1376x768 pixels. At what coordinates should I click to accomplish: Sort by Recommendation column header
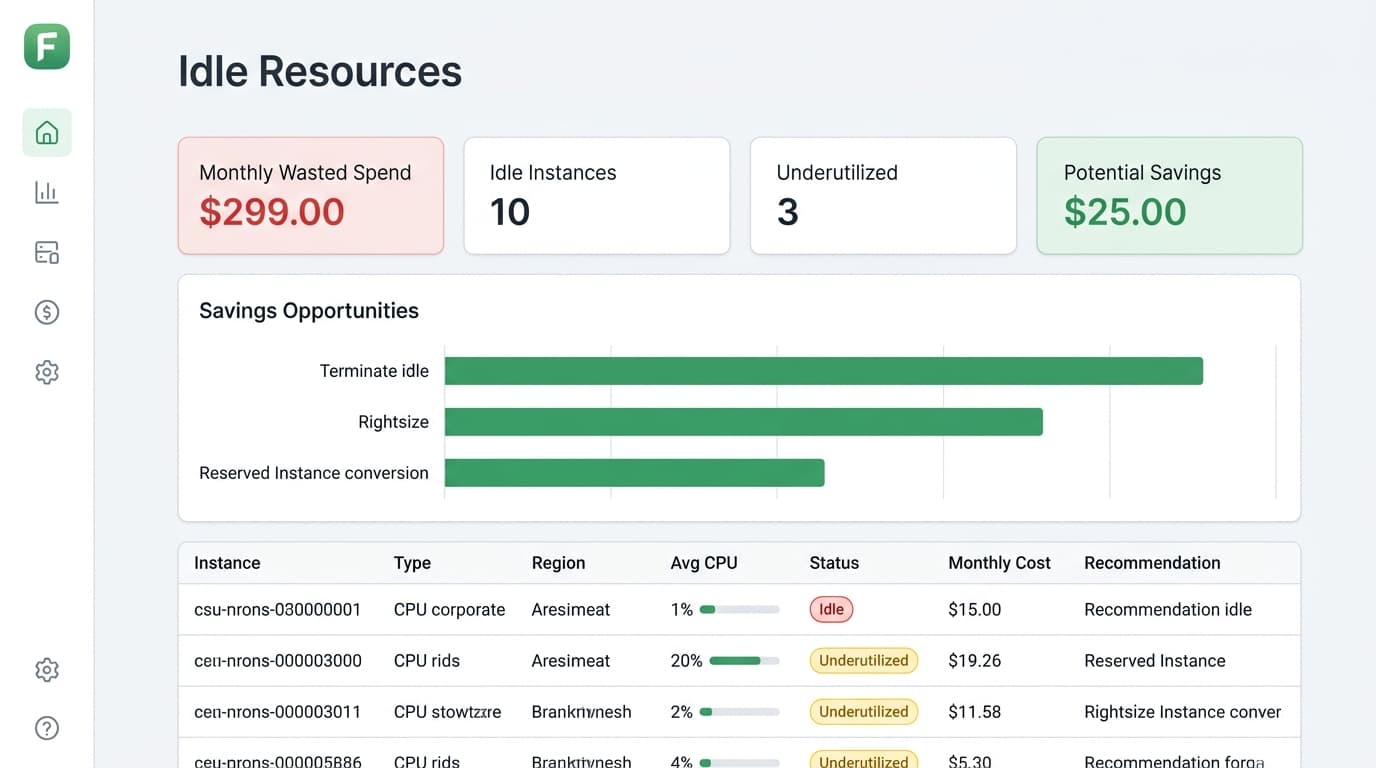click(x=1152, y=563)
